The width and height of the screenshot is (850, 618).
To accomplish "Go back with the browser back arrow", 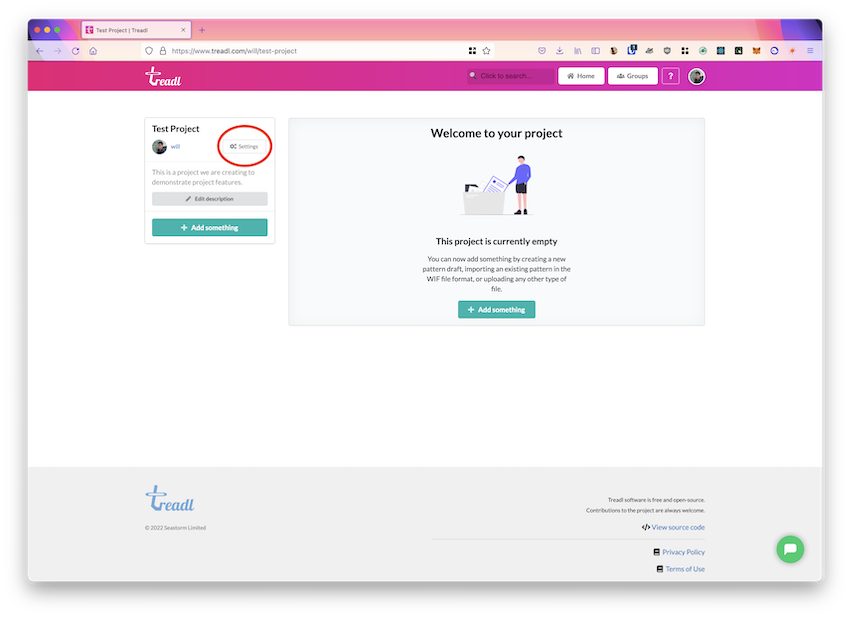I will point(40,51).
